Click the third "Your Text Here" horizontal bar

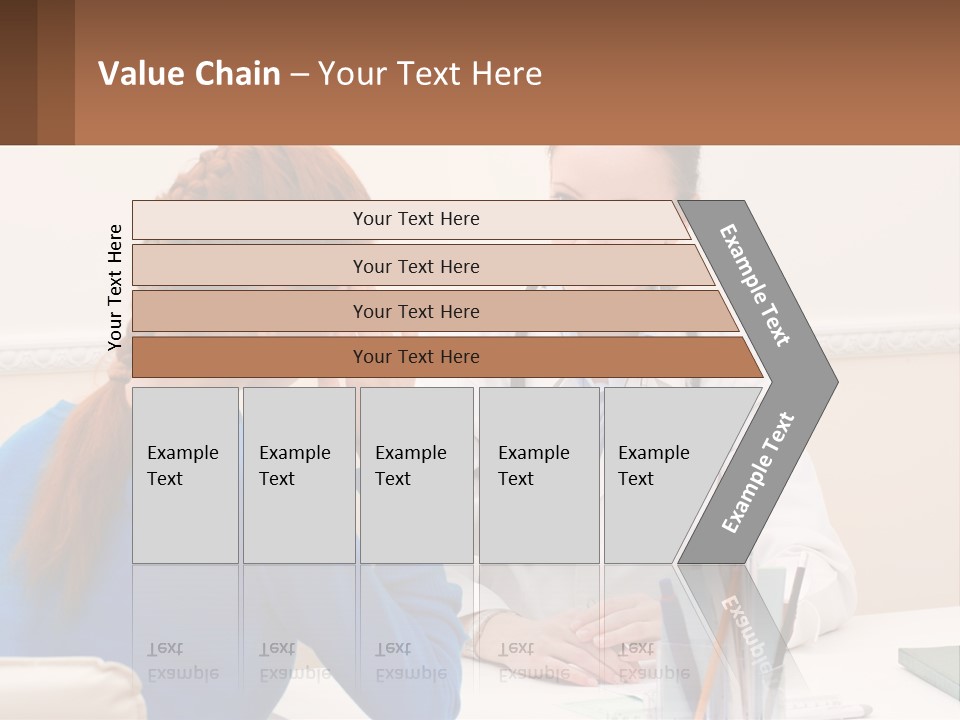pos(416,311)
